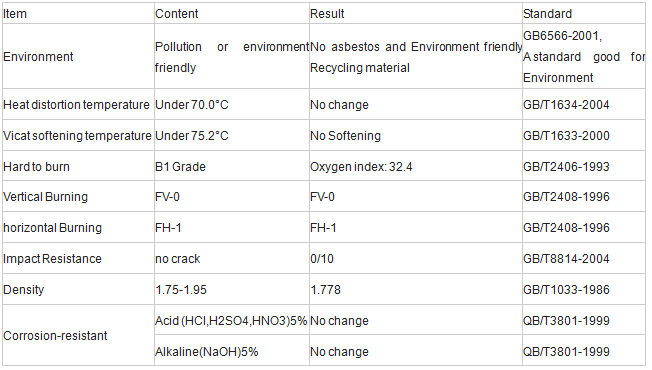Click the 1.75-1.95 density range cell

tap(181, 290)
